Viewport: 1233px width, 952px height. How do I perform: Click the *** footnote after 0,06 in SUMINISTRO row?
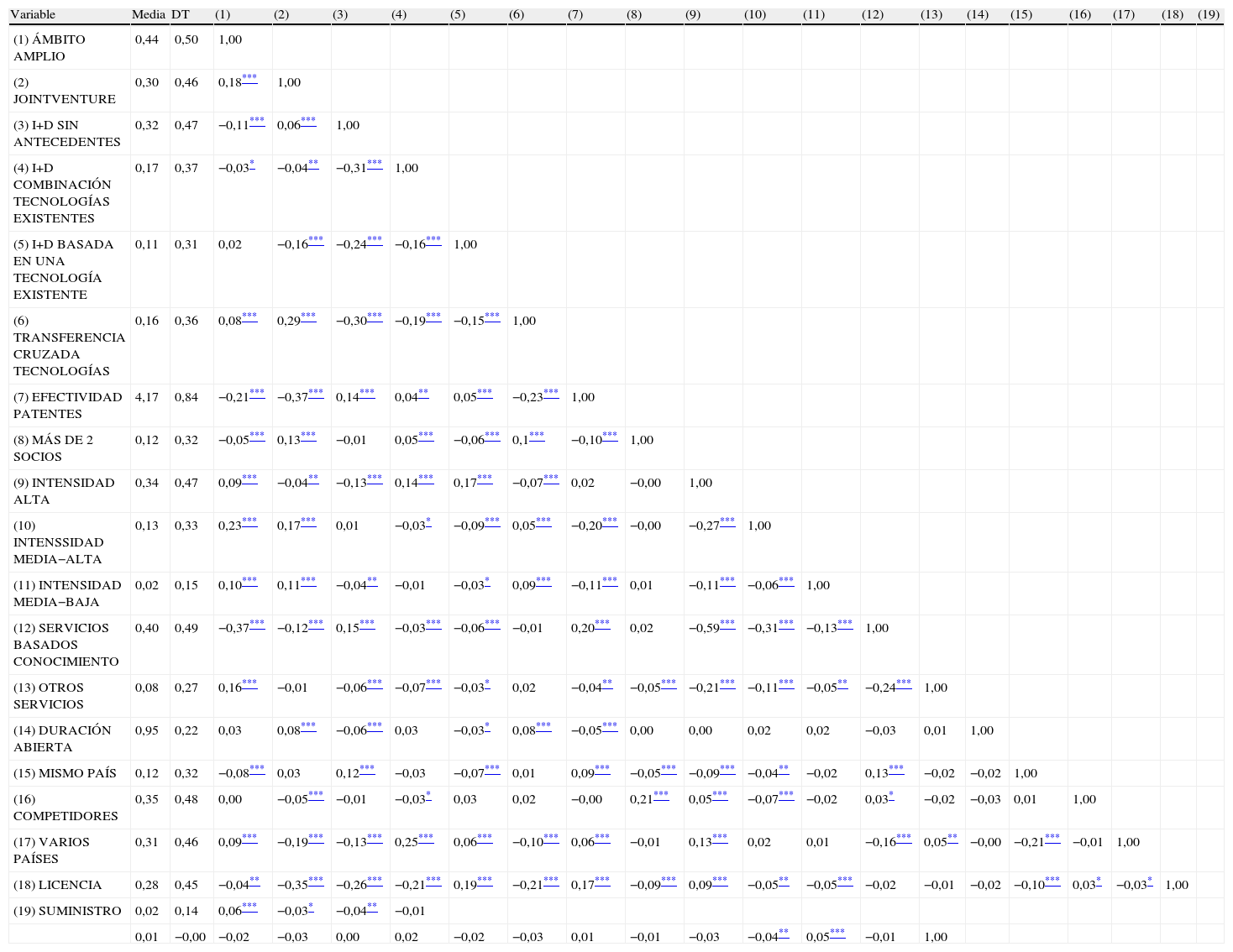point(249,907)
